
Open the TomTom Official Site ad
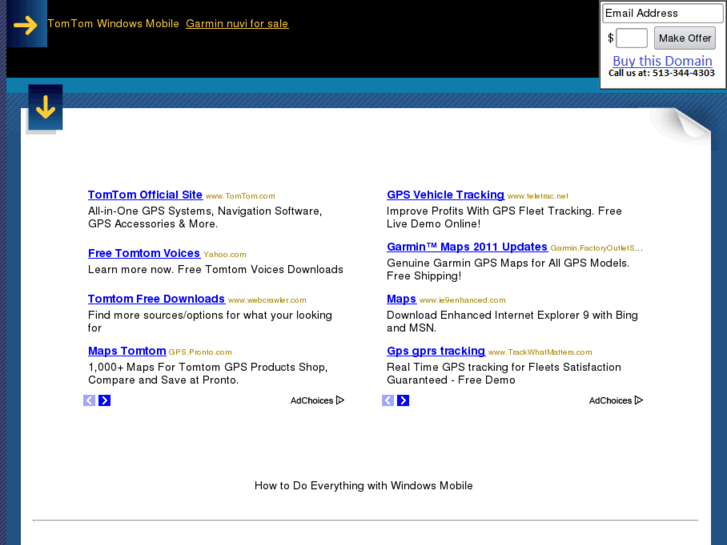145,195
